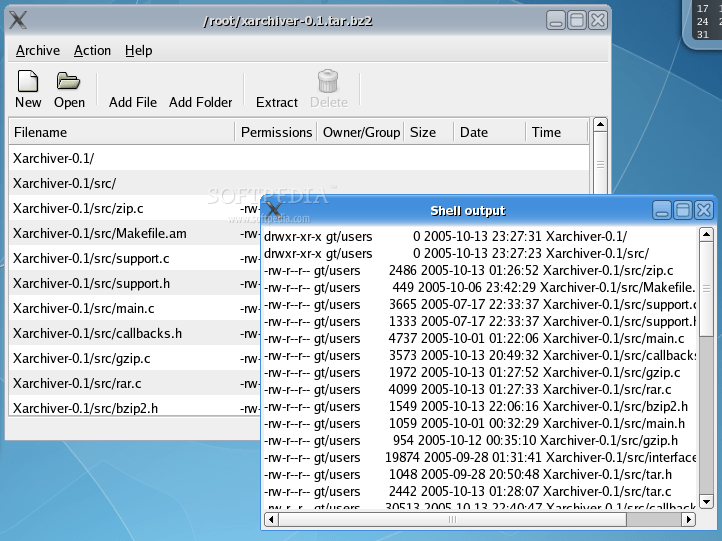Click the shell output line with size 3665

480,304
